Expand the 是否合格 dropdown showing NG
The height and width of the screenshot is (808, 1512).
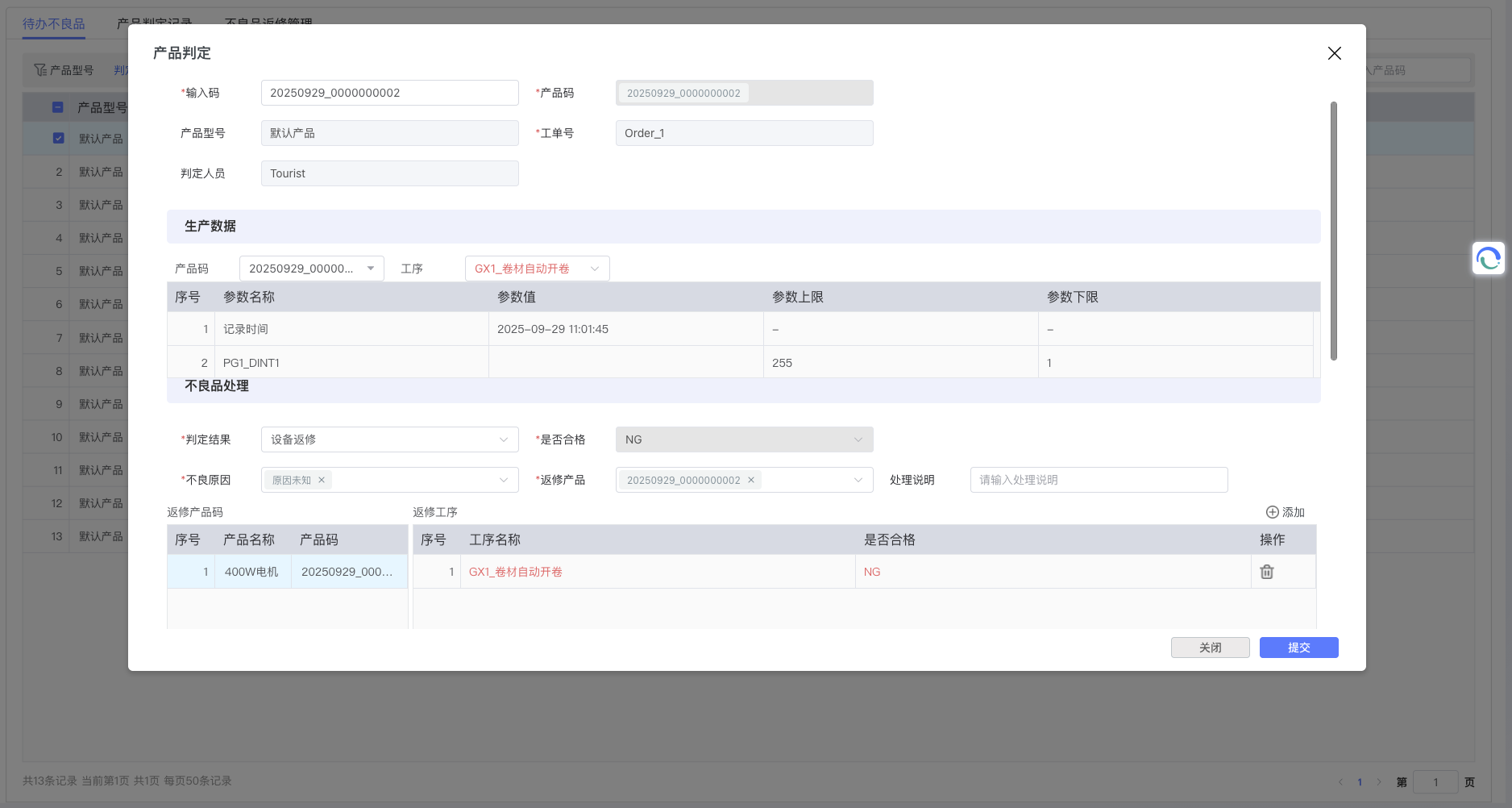click(744, 439)
